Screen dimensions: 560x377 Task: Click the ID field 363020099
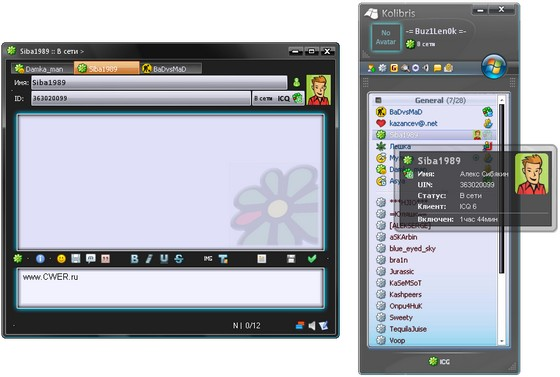141,98
